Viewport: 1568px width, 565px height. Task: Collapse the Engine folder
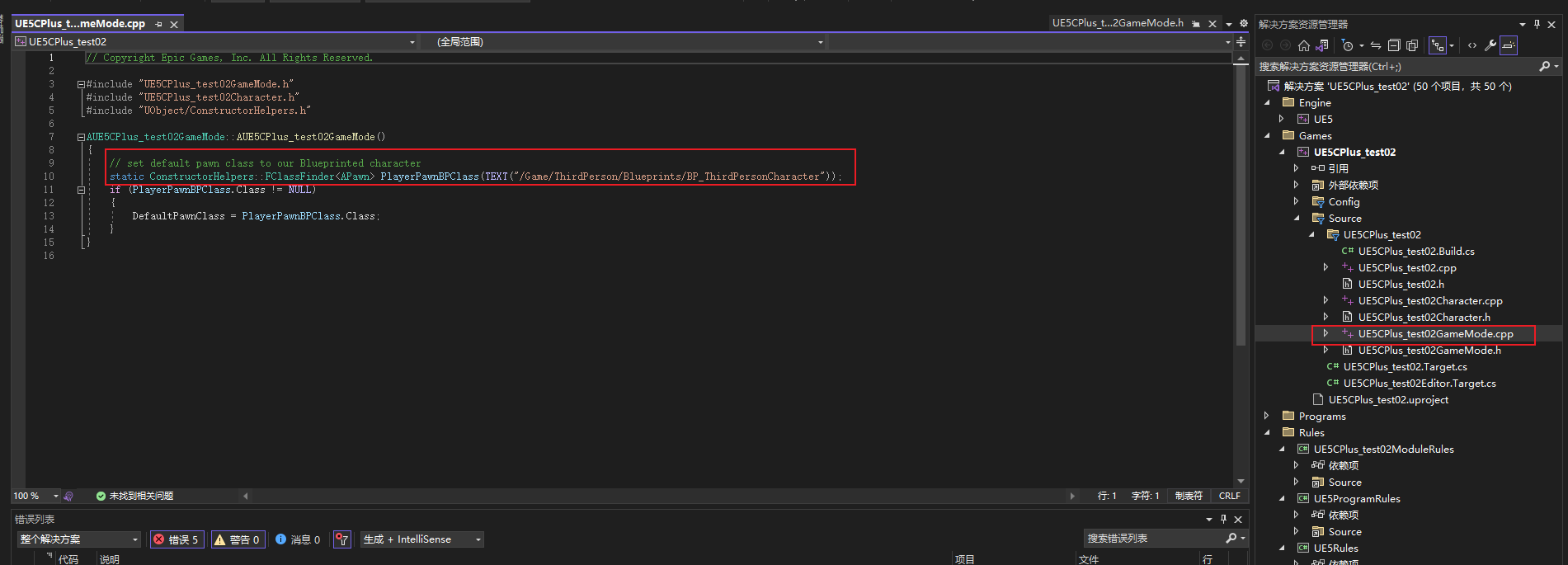1268,102
